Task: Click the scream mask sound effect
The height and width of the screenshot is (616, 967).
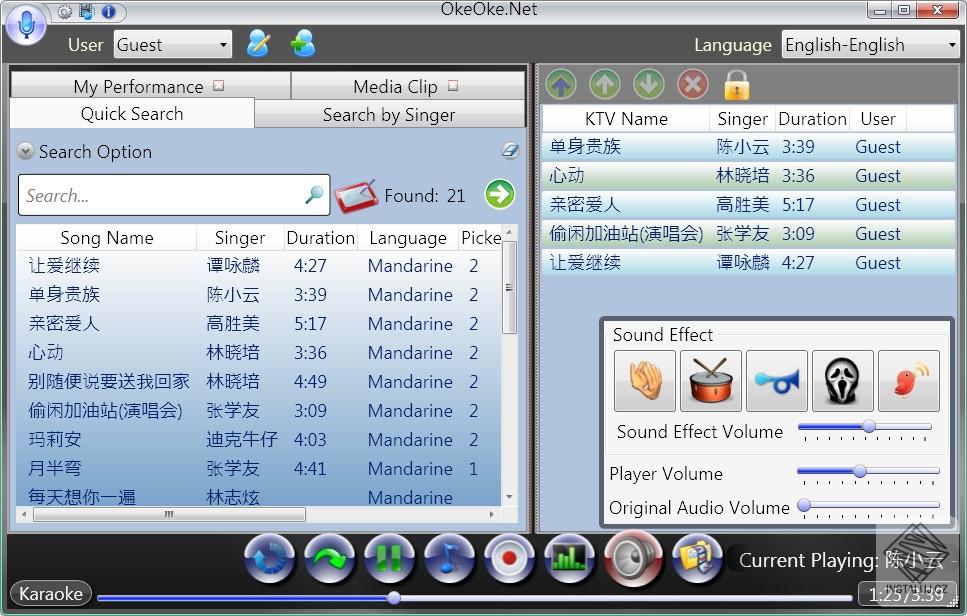Action: pos(843,380)
